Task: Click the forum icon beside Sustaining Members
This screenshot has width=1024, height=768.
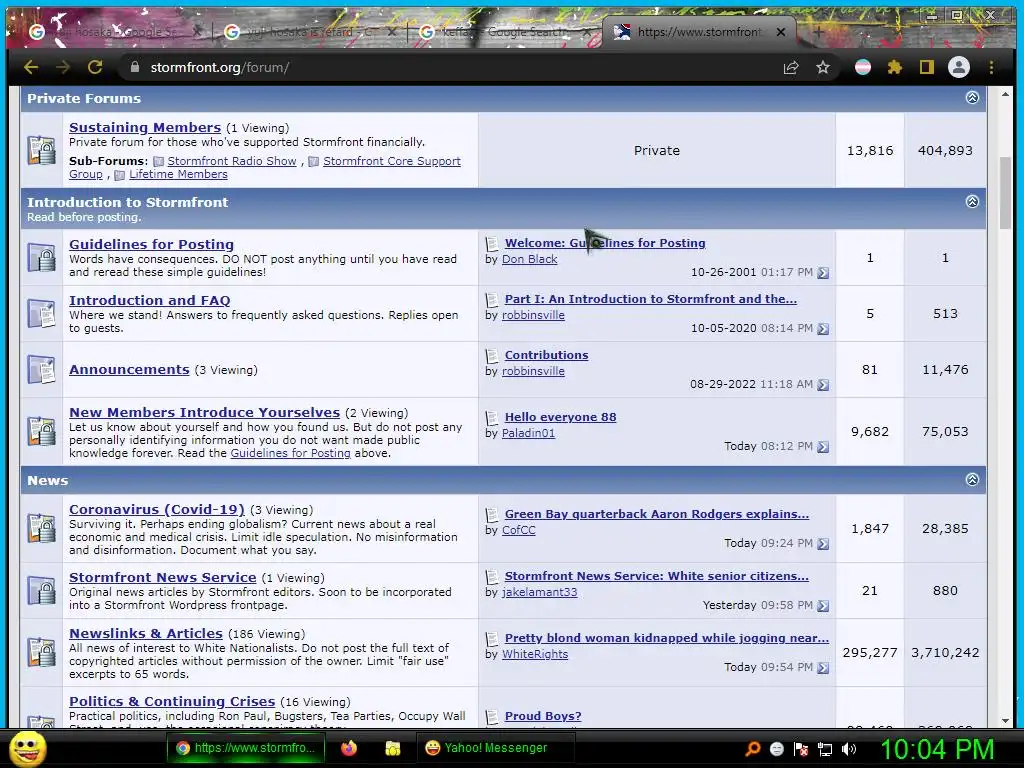Action: point(42,150)
